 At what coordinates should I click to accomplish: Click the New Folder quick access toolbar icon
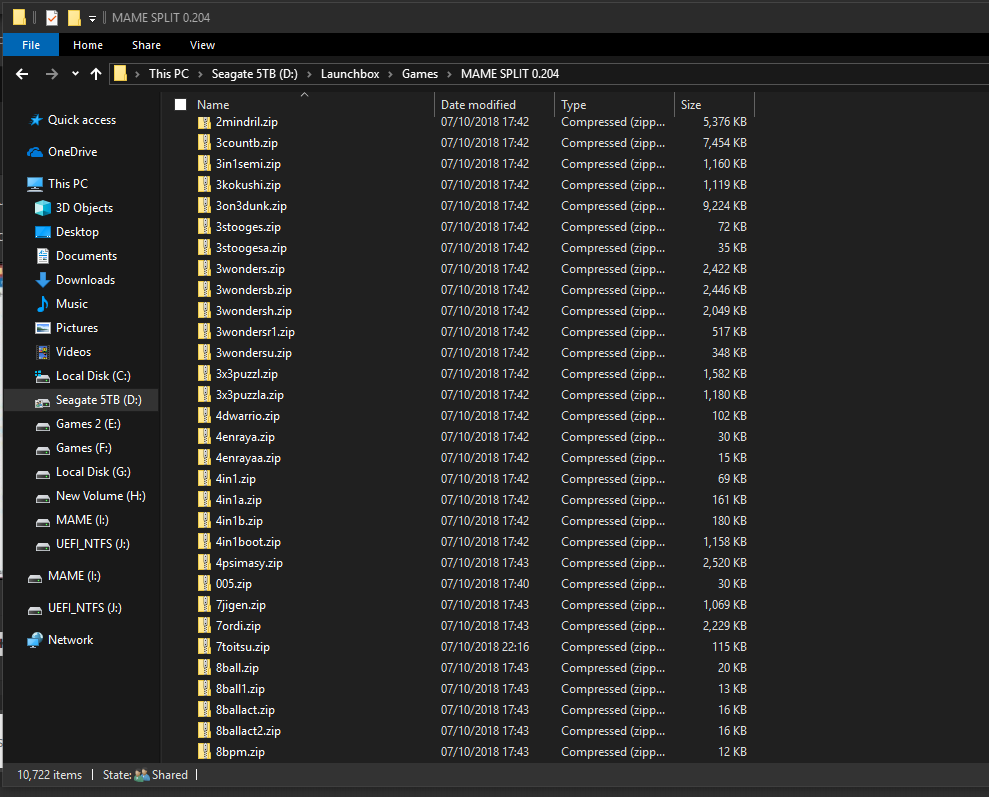(74, 18)
